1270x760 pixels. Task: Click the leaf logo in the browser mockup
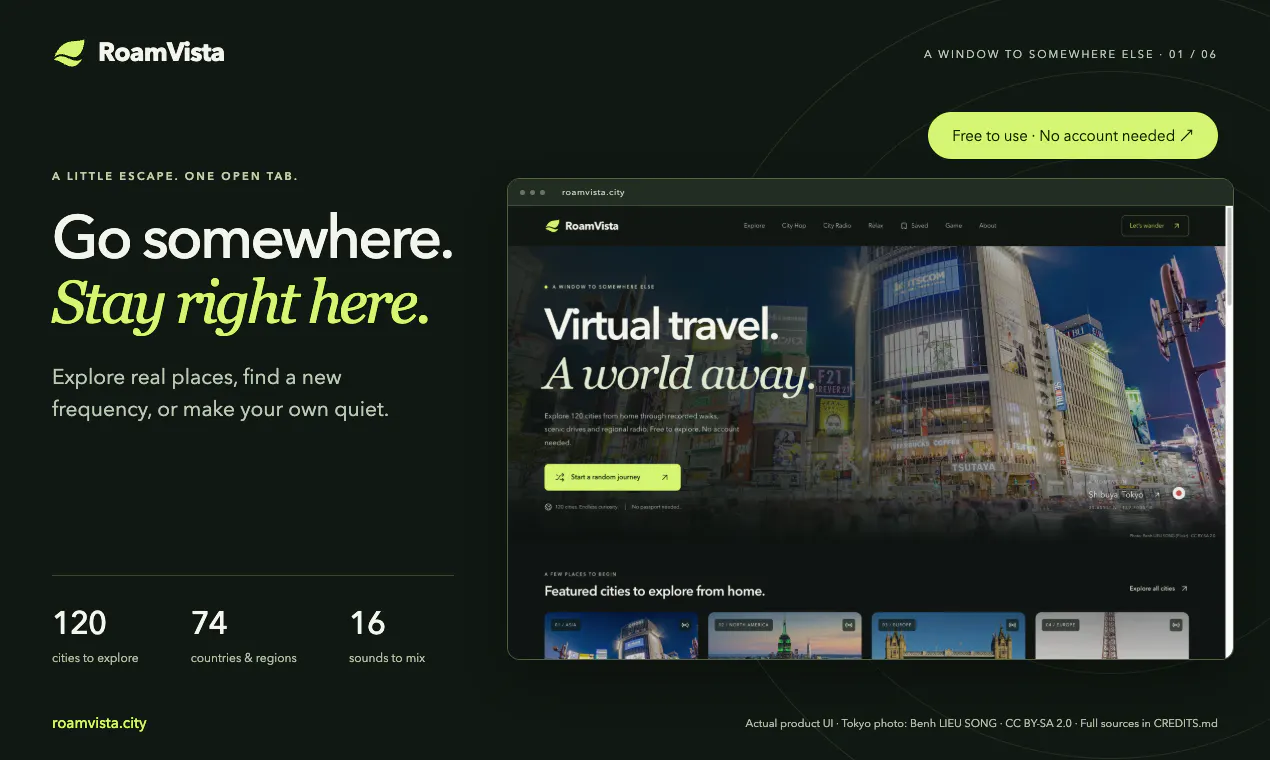(x=552, y=226)
